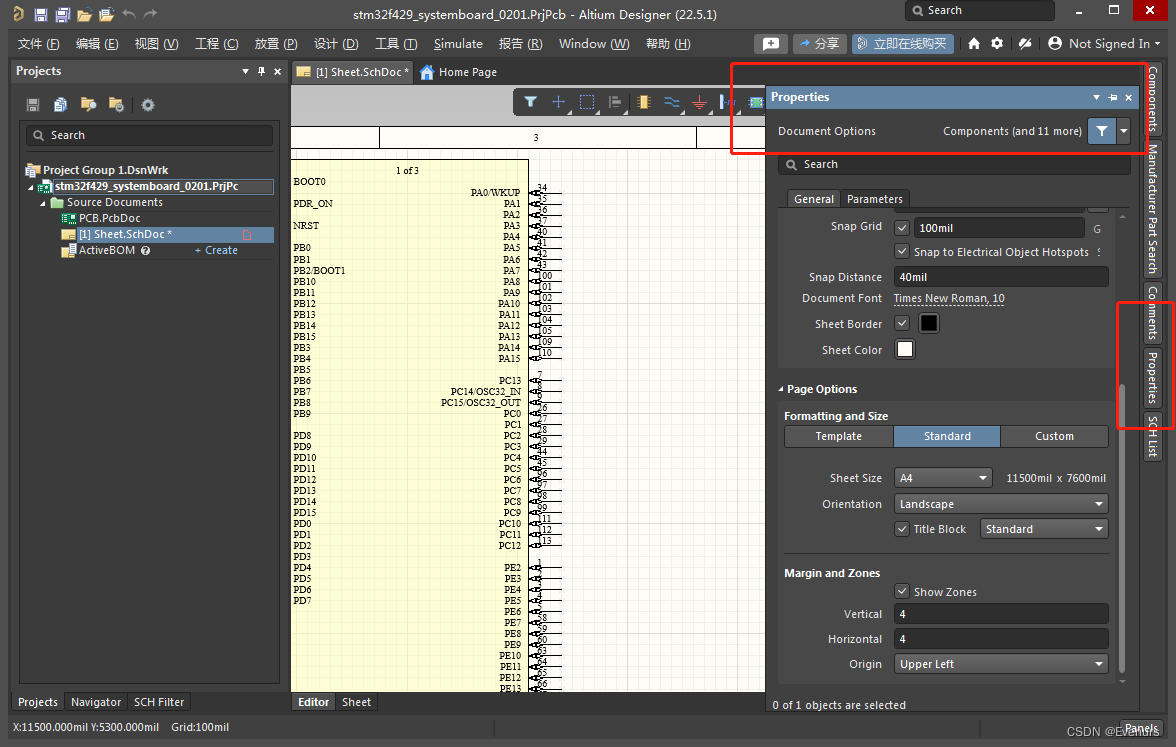Image resolution: width=1176 pixels, height=747 pixels.
Task: Open the 设计 (D) menu
Action: 336,44
